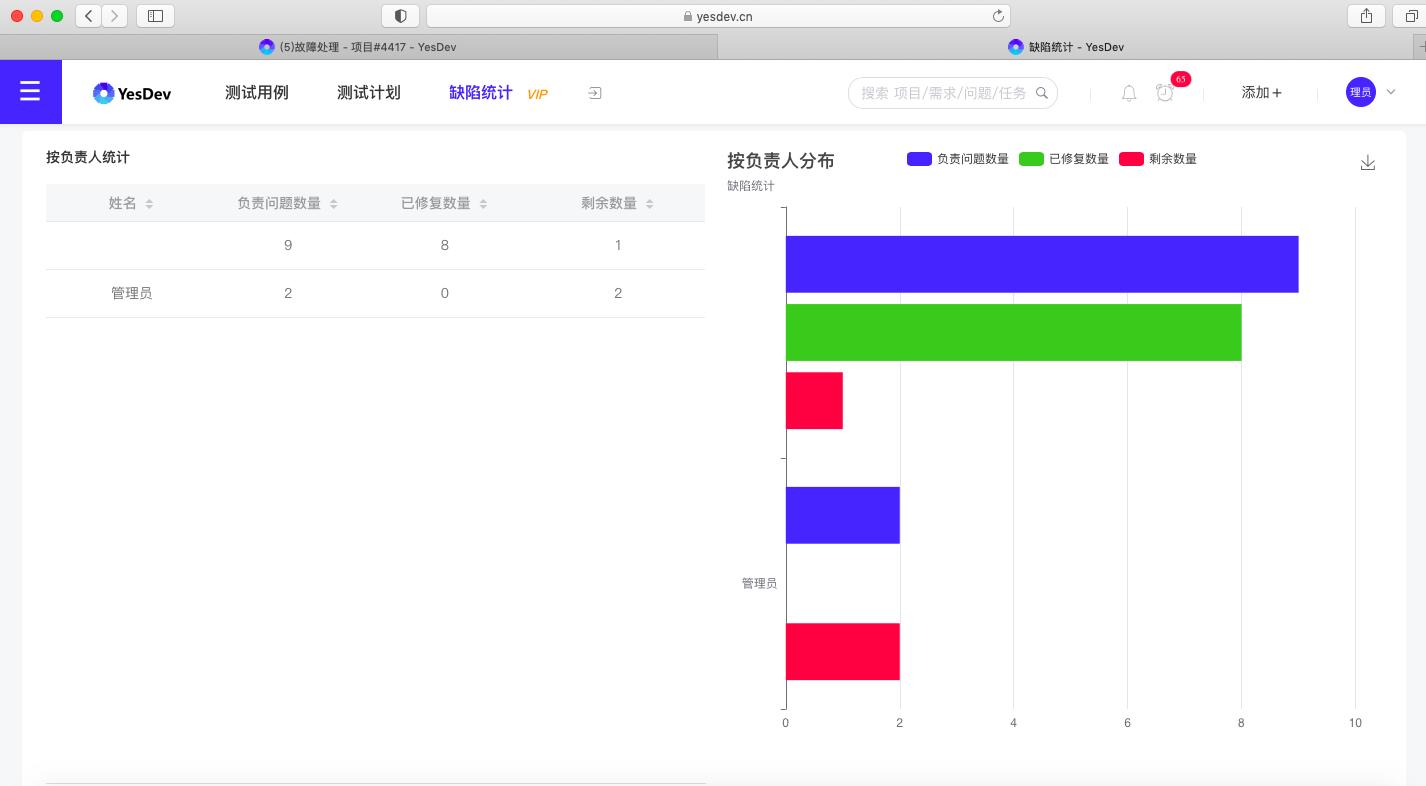Download the 按负责人分布 chart image
1426x786 pixels.
click(x=1367, y=161)
